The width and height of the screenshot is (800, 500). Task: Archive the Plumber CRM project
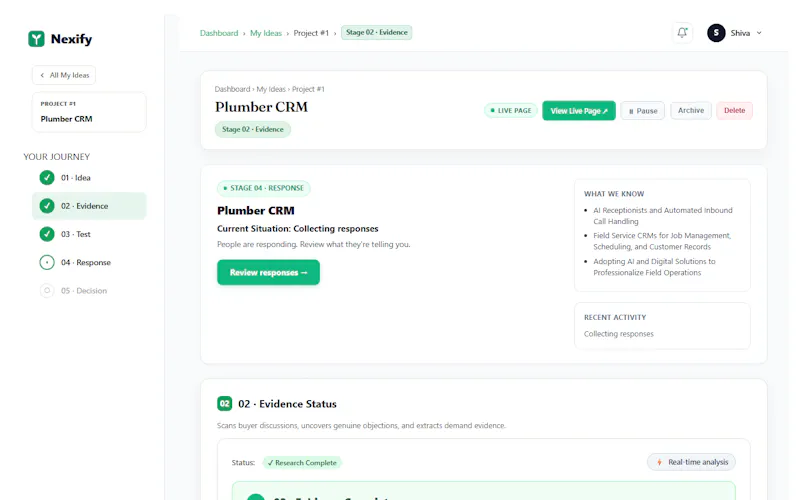tap(691, 110)
